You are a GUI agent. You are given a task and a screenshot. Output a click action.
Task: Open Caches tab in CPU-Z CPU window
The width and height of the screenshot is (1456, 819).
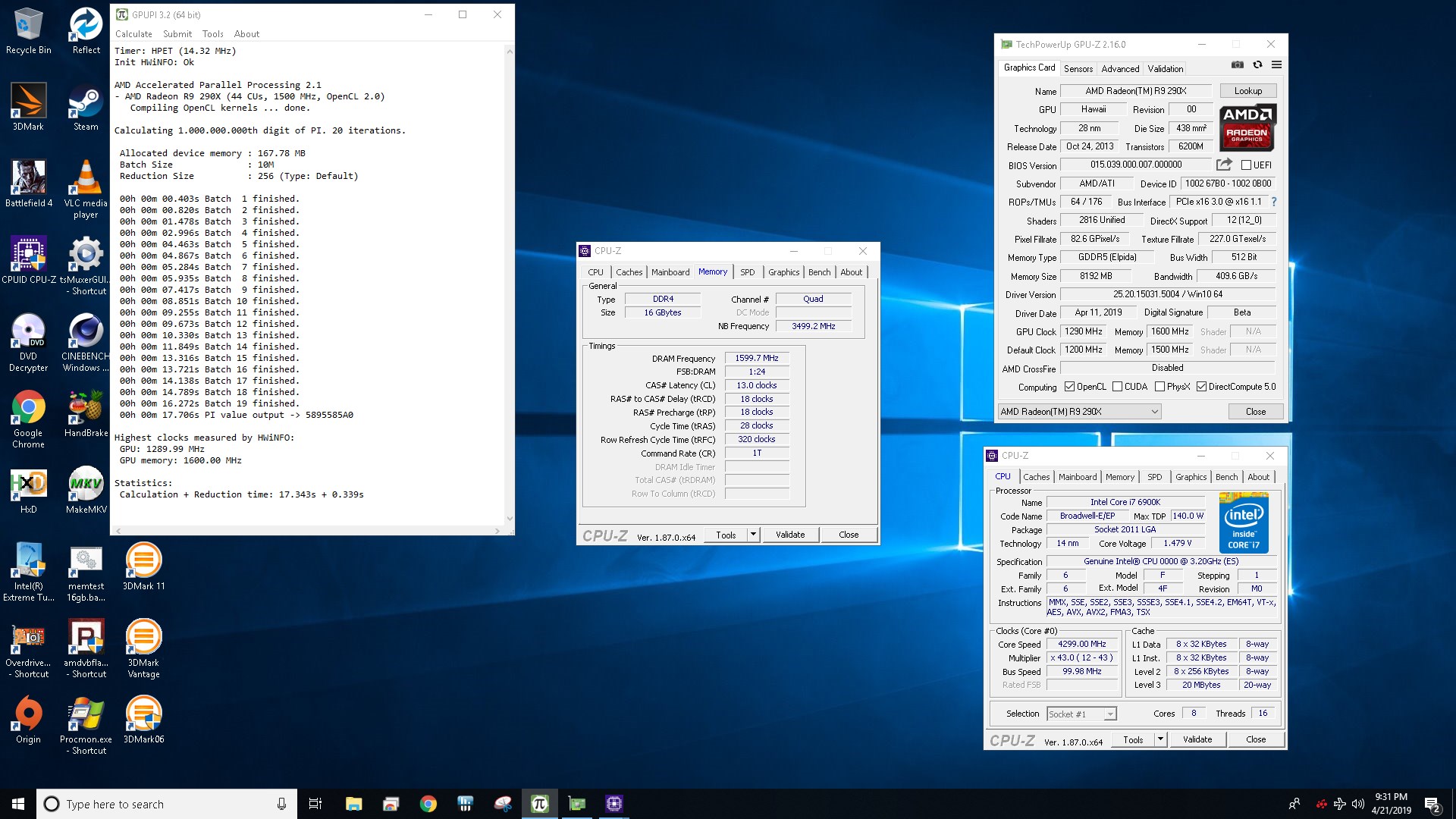click(1036, 477)
